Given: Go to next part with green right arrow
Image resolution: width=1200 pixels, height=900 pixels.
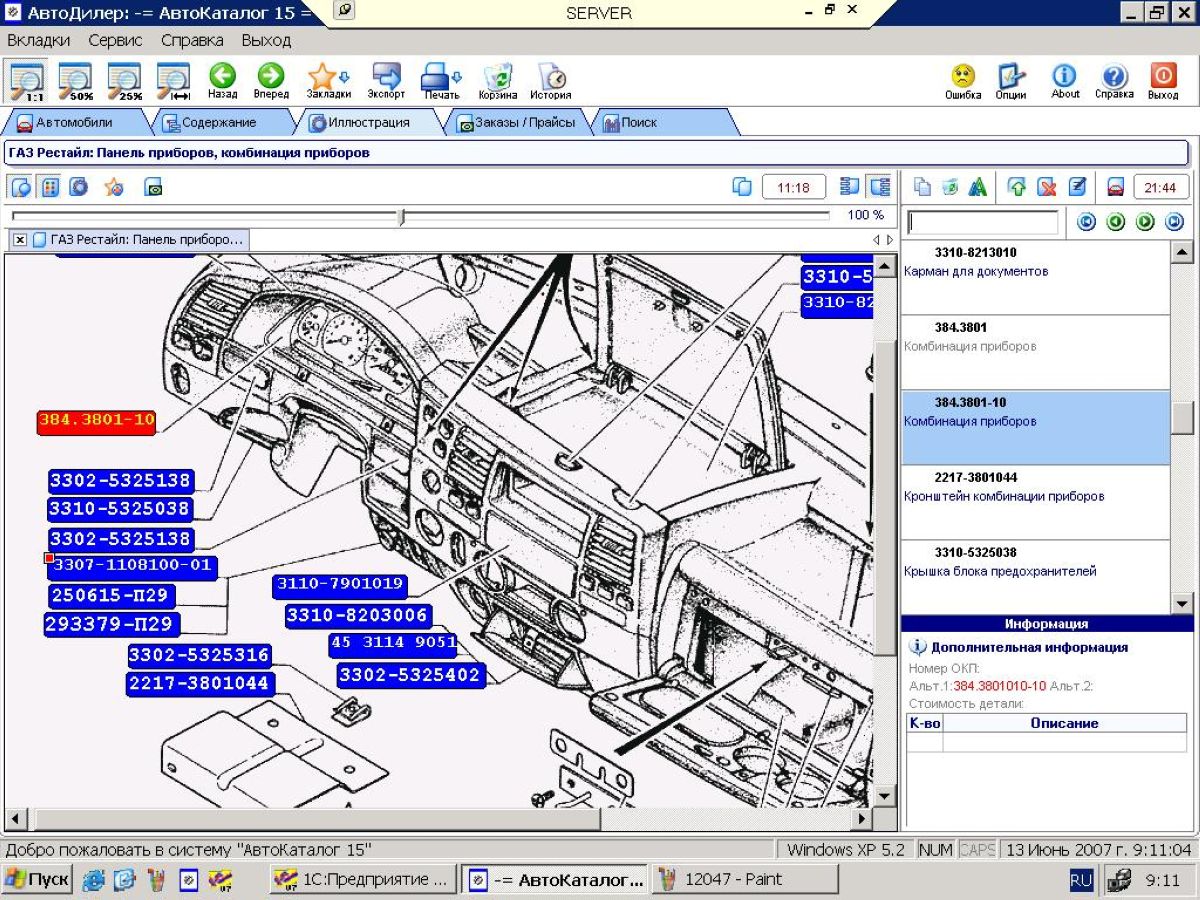Looking at the screenshot, I should tap(1145, 222).
